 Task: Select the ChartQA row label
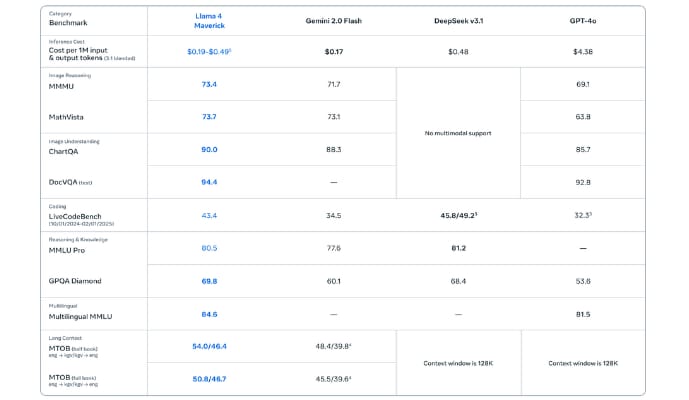(64, 150)
